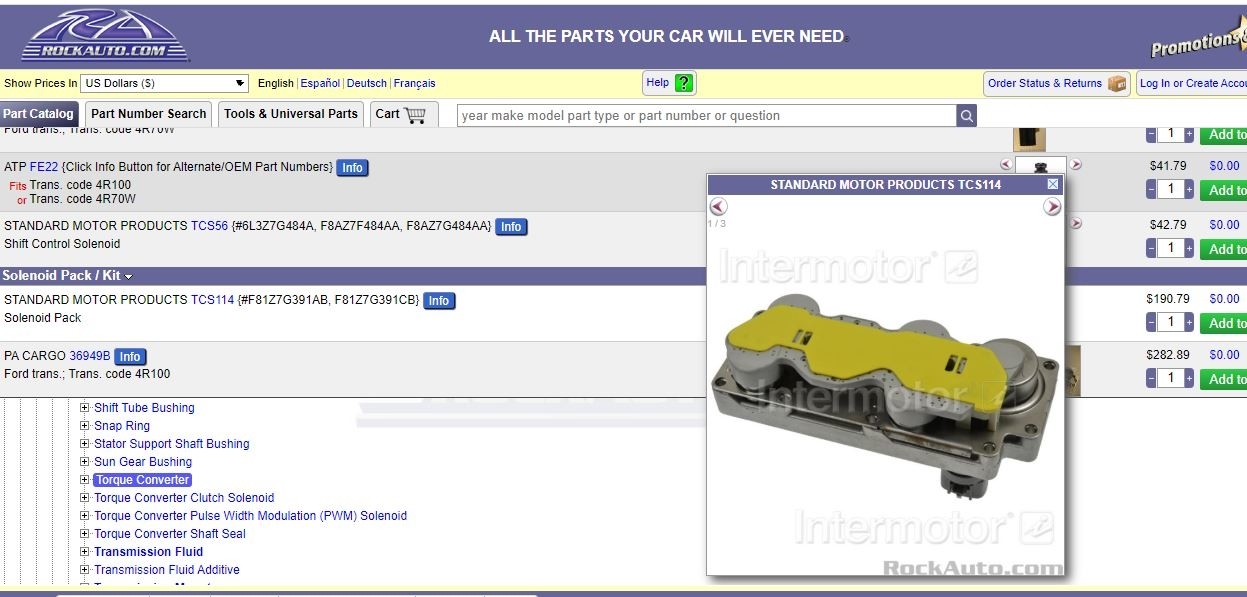Click Info button for TCS56
This screenshot has width=1247, height=597.
click(x=511, y=227)
